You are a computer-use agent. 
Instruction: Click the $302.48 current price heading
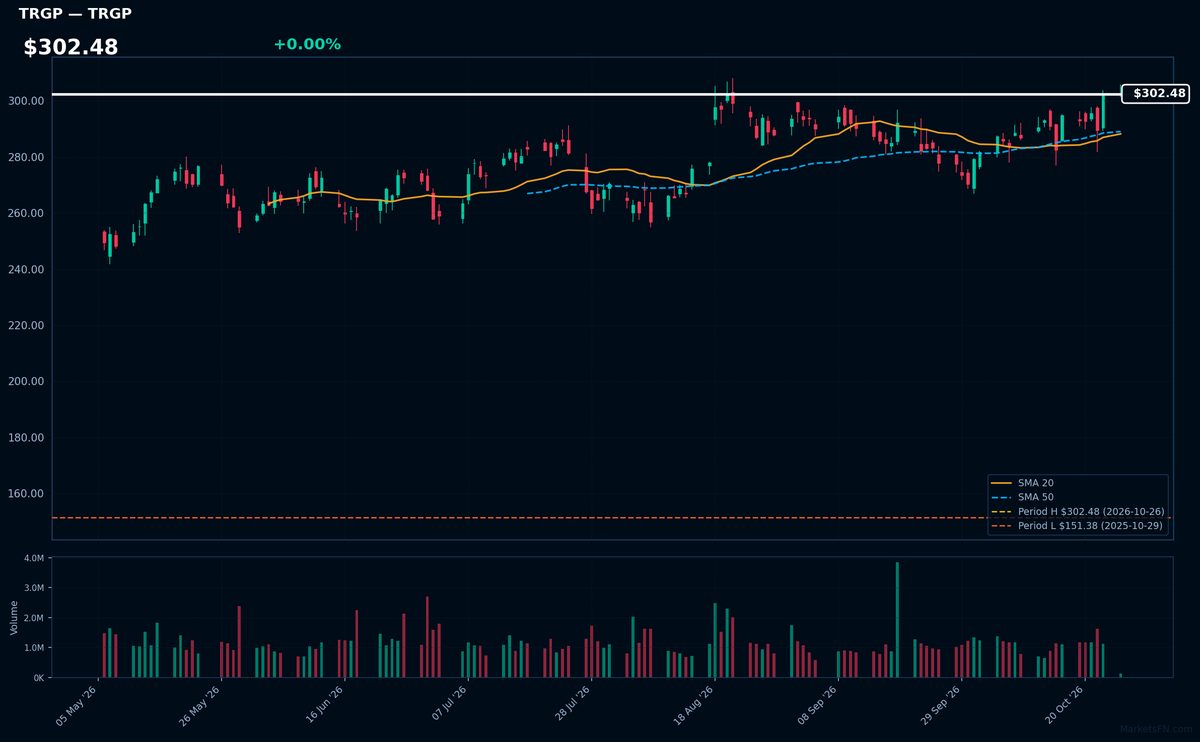coord(71,48)
